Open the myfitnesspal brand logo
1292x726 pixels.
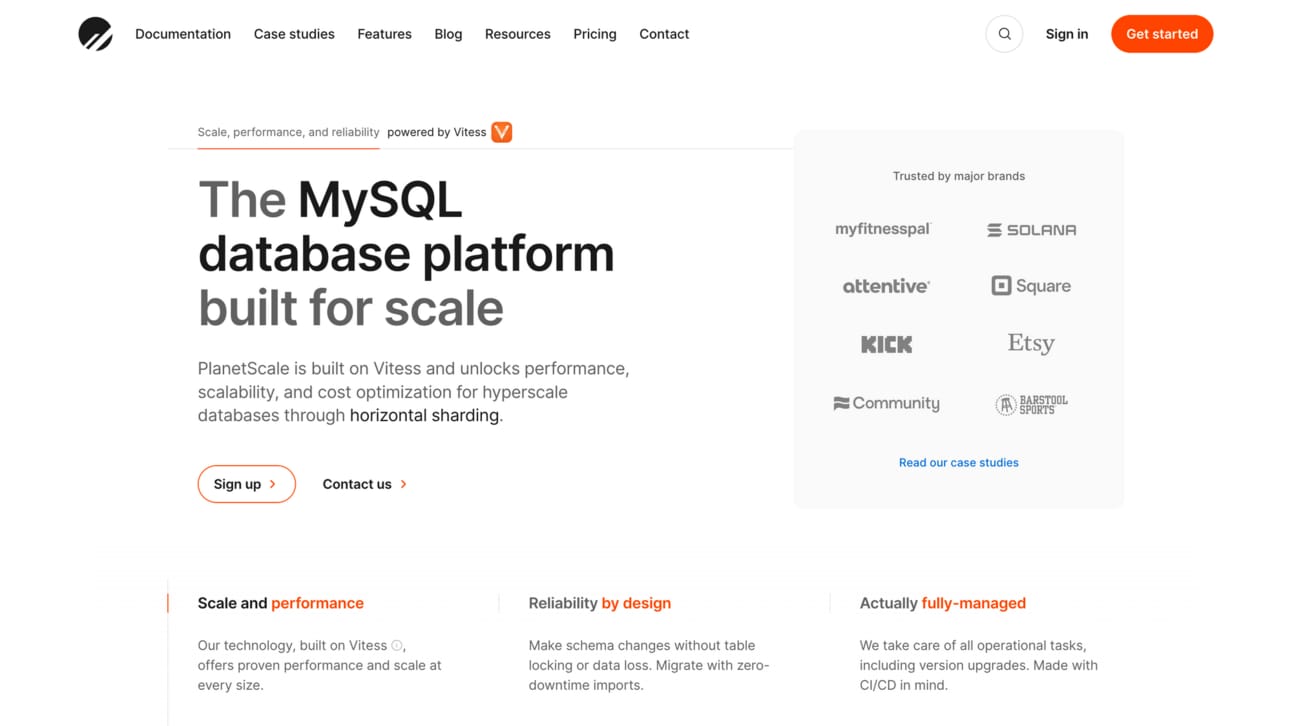click(883, 229)
